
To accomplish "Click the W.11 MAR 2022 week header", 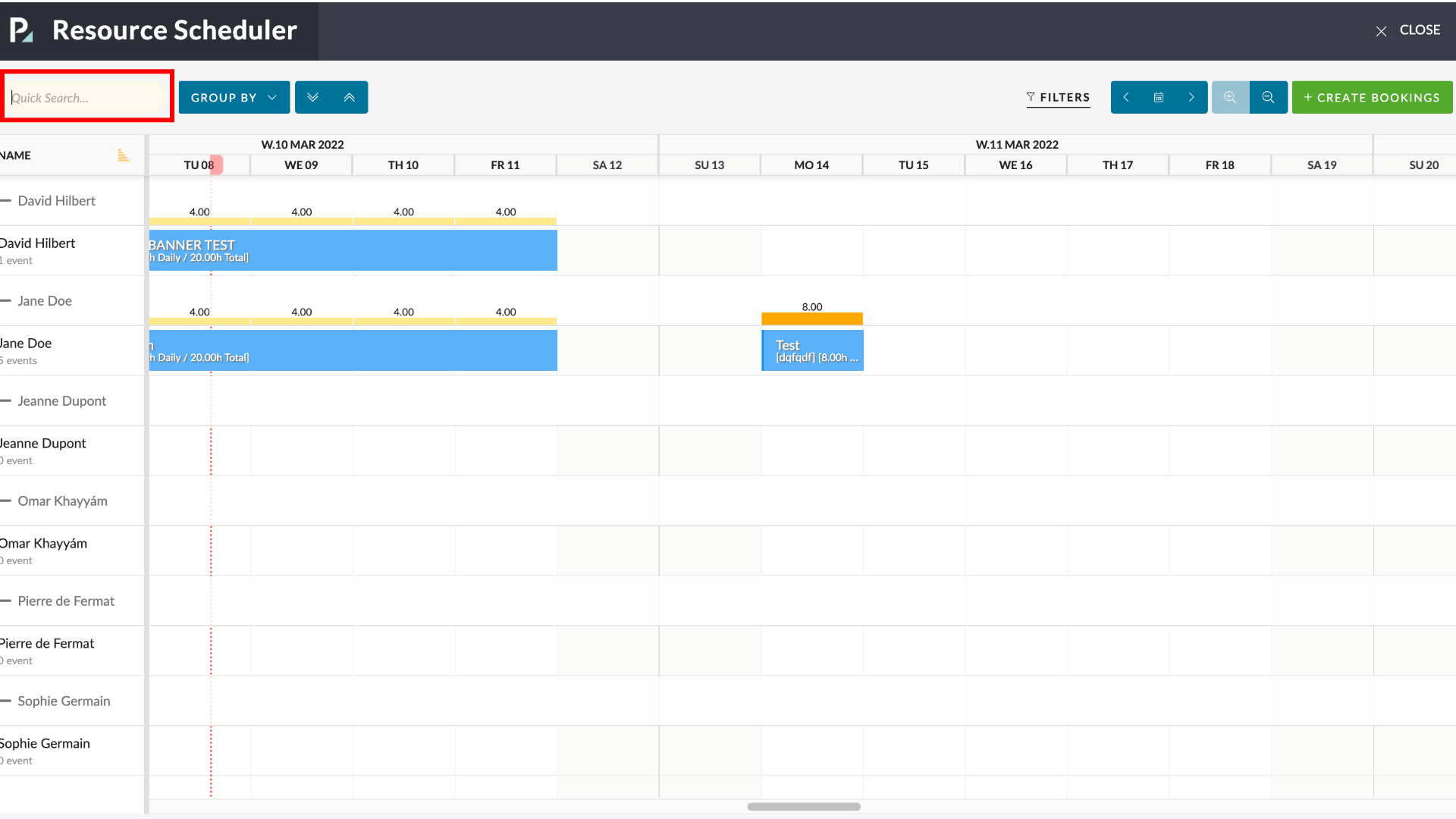I will (1017, 145).
